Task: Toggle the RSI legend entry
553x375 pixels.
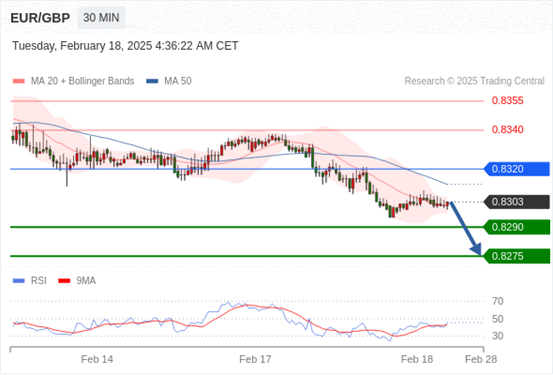Action: [x=30, y=281]
